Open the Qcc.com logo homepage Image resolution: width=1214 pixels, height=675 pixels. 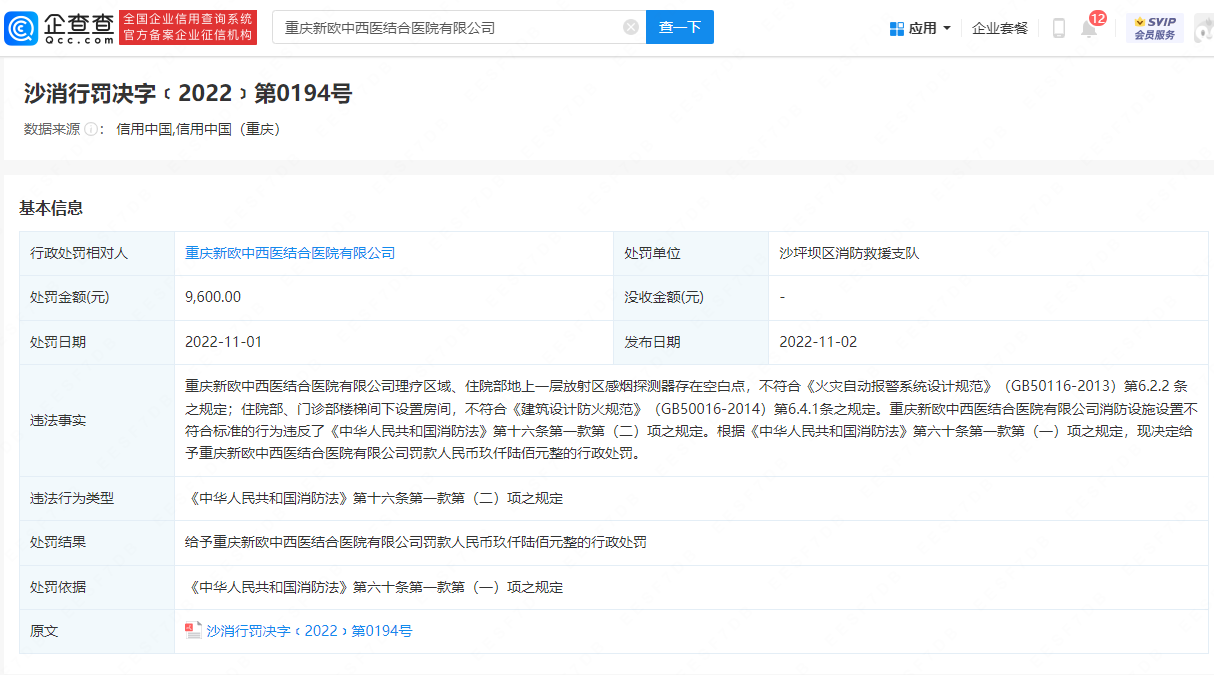pyautogui.click(x=59, y=28)
